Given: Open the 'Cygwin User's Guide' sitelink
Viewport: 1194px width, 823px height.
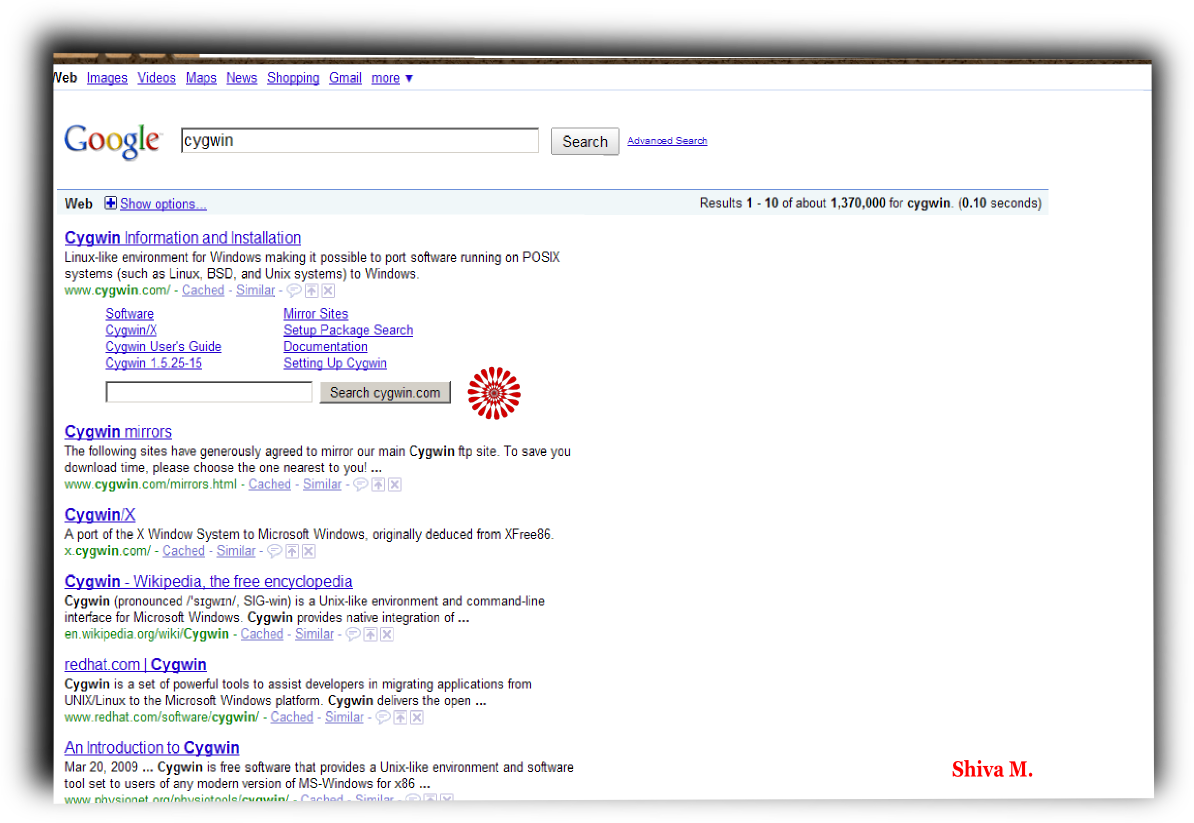Looking at the screenshot, I should click(164, 347).
